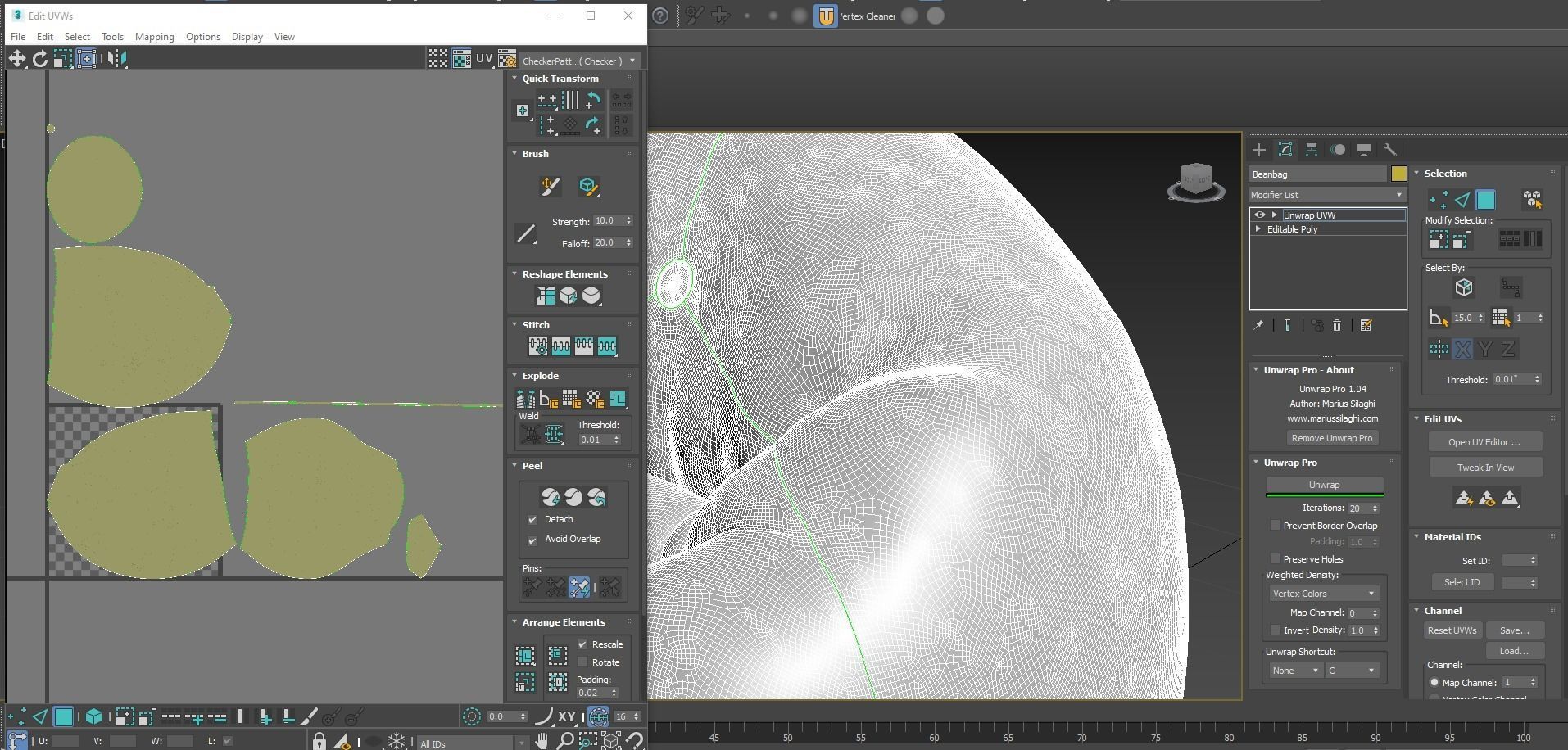The image size is (1568, 750).
Task: Open the CheckerPattern texture dropdown
Action: 579,61
